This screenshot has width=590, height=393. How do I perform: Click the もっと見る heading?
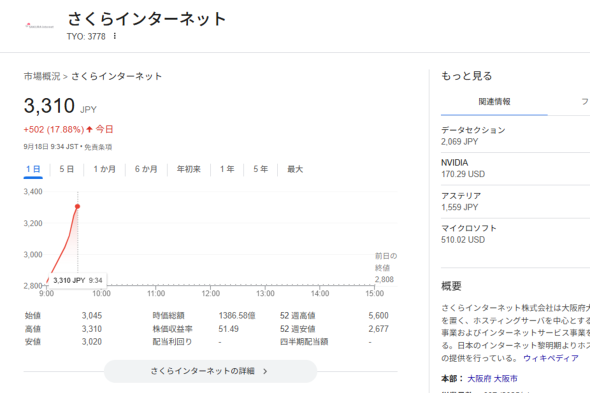tap(467, 76)
